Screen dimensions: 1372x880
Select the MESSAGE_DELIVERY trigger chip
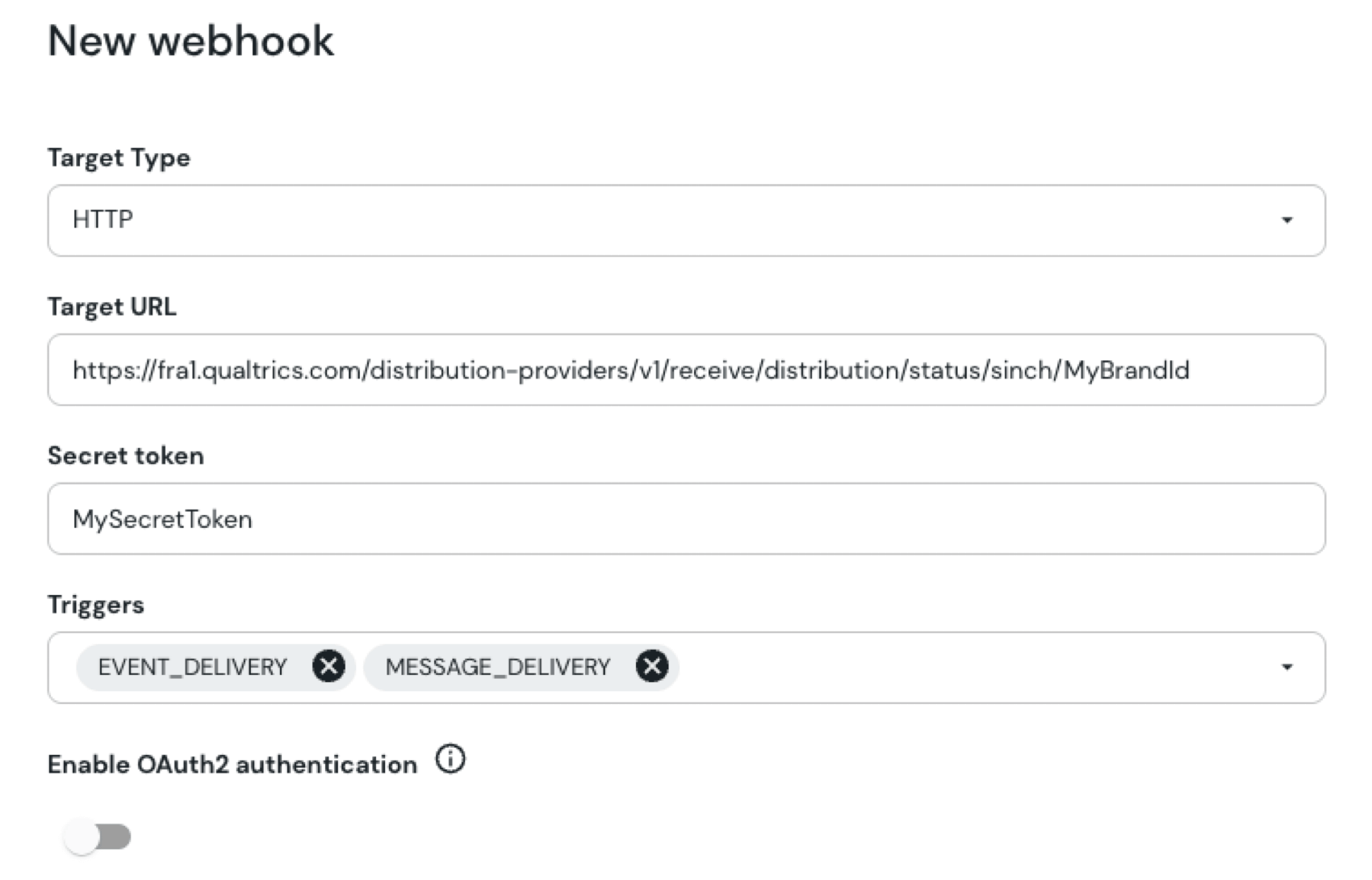click(x=496, y=666)
